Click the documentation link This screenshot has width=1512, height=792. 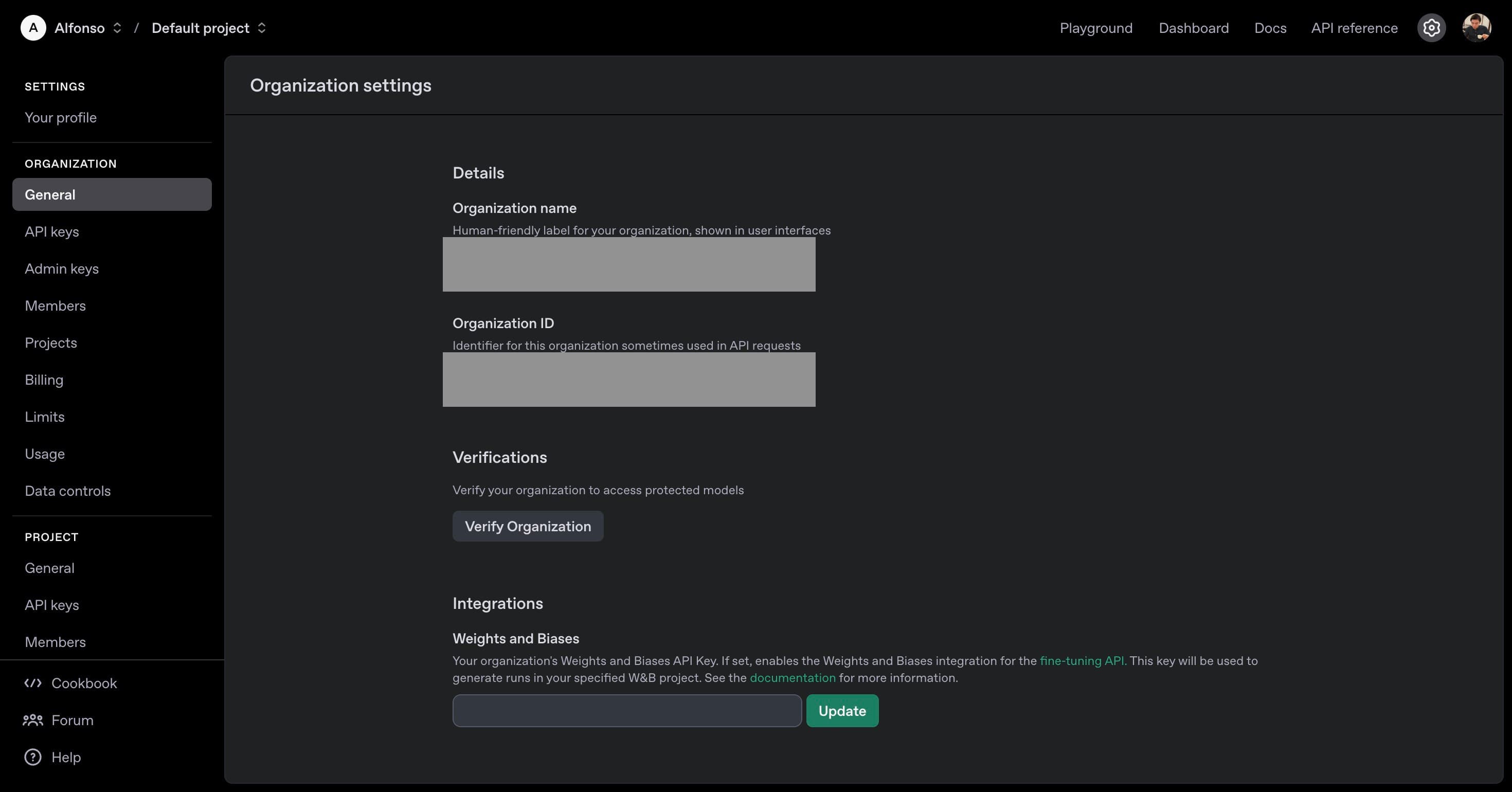794,677
